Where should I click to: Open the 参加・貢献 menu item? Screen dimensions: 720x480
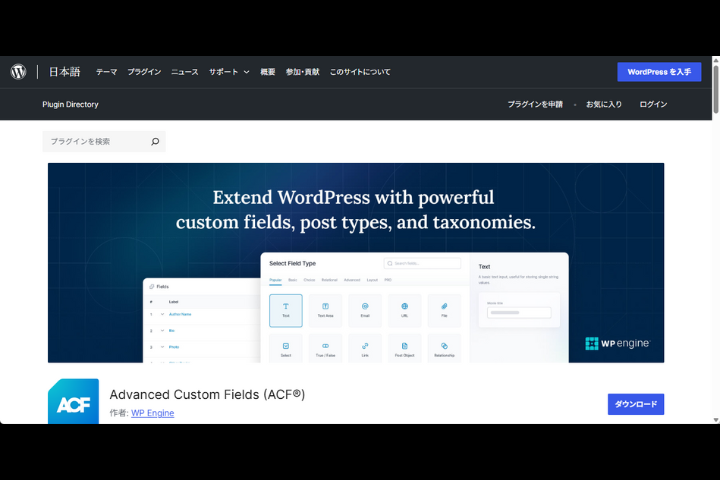click(x=302, y=72)
